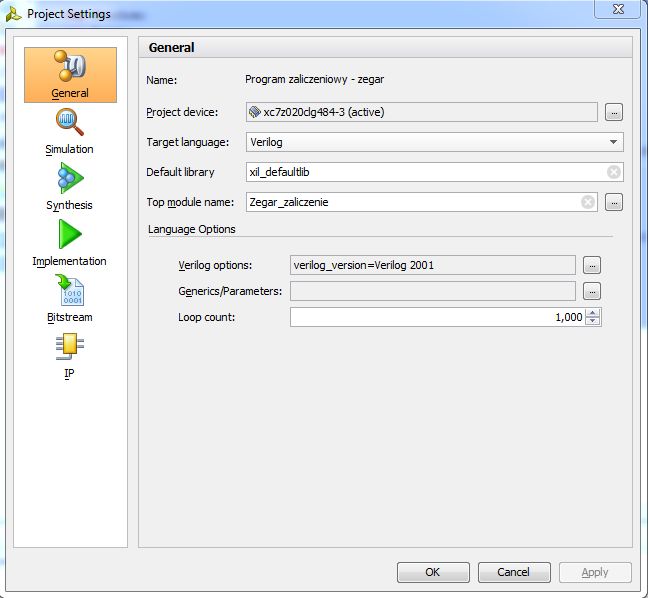Click the chip icon in Project device field

[x=255, y=112]
